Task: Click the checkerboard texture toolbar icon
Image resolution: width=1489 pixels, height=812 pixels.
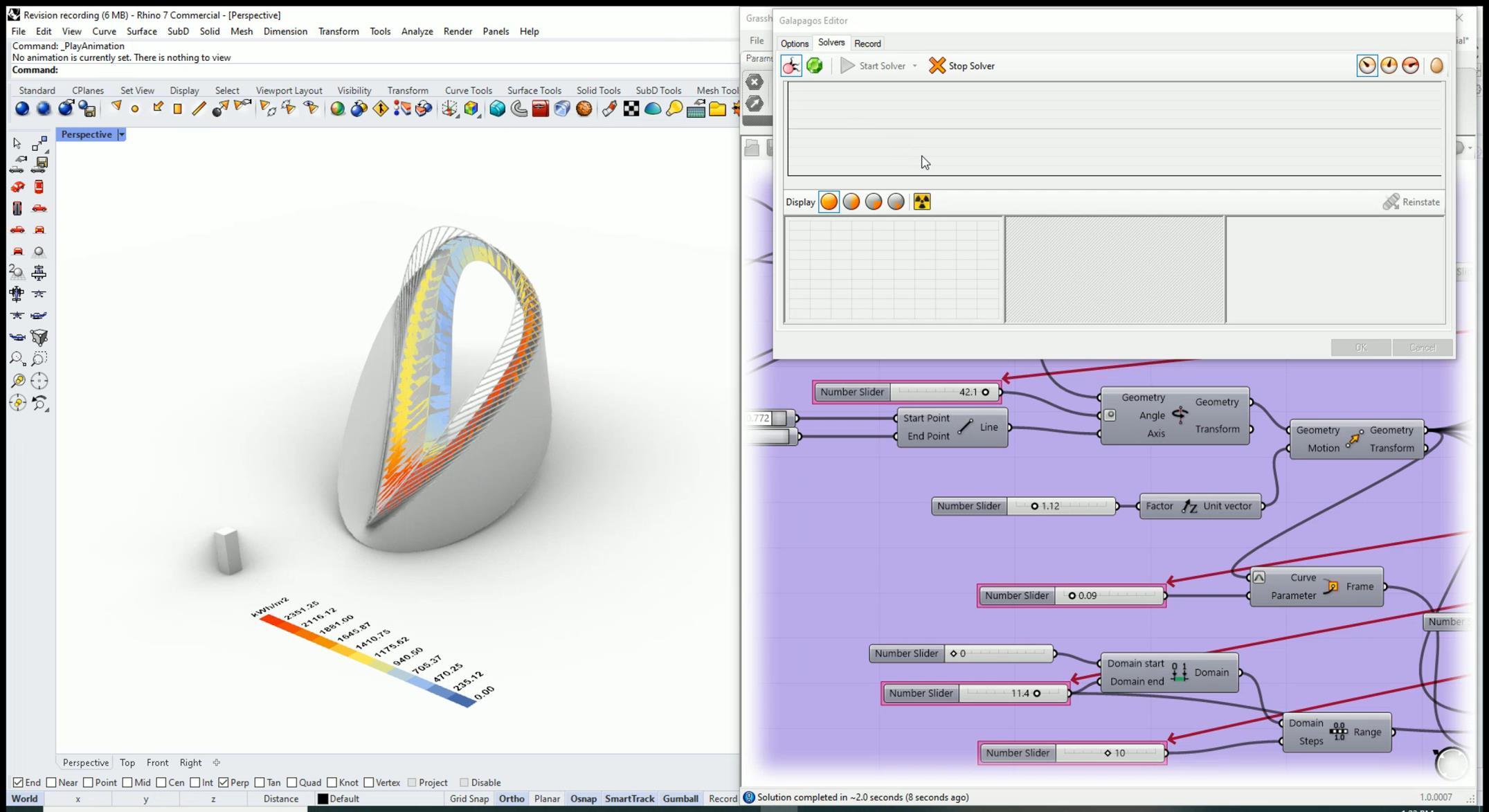Action: pos(631,109)
